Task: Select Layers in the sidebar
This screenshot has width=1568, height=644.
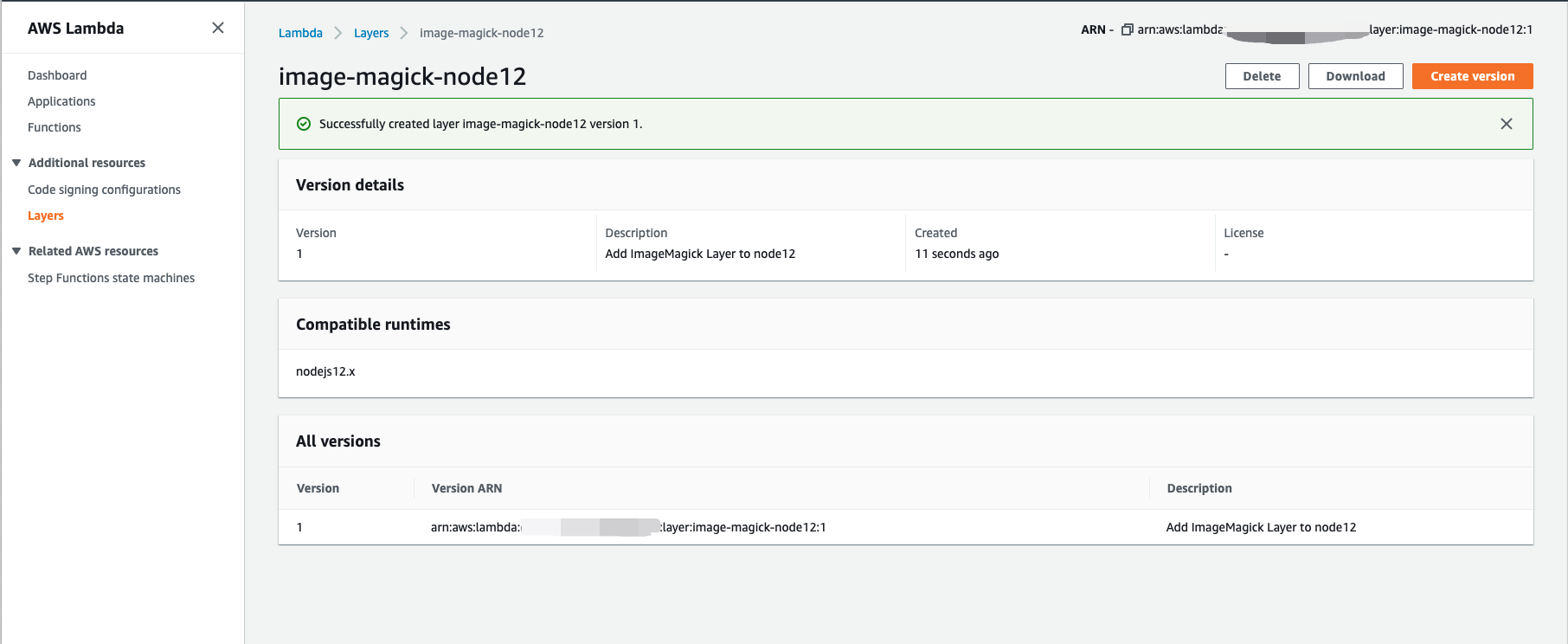Action: click(x=46, y=216)
